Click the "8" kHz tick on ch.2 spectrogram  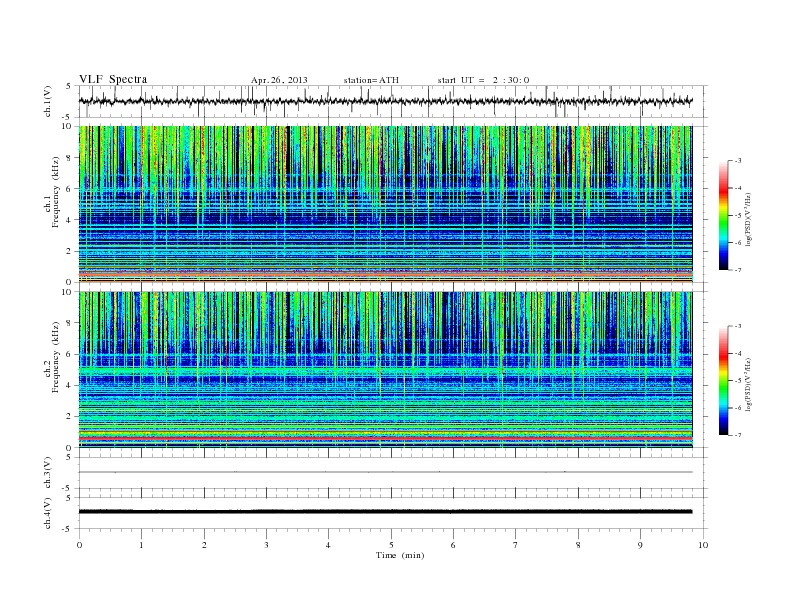coord(69,323)
